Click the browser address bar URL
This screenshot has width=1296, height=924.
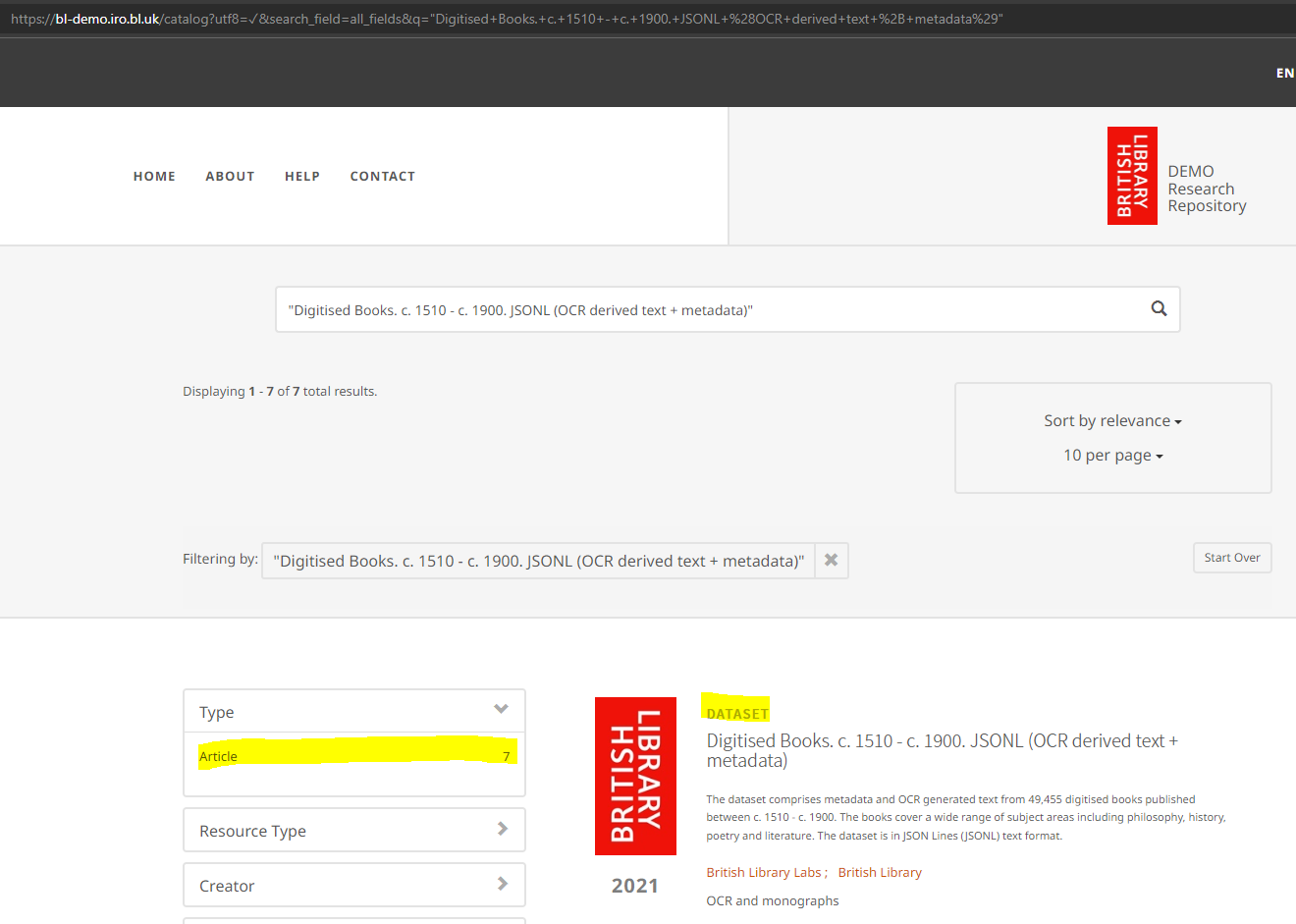[x=507, y=19]
